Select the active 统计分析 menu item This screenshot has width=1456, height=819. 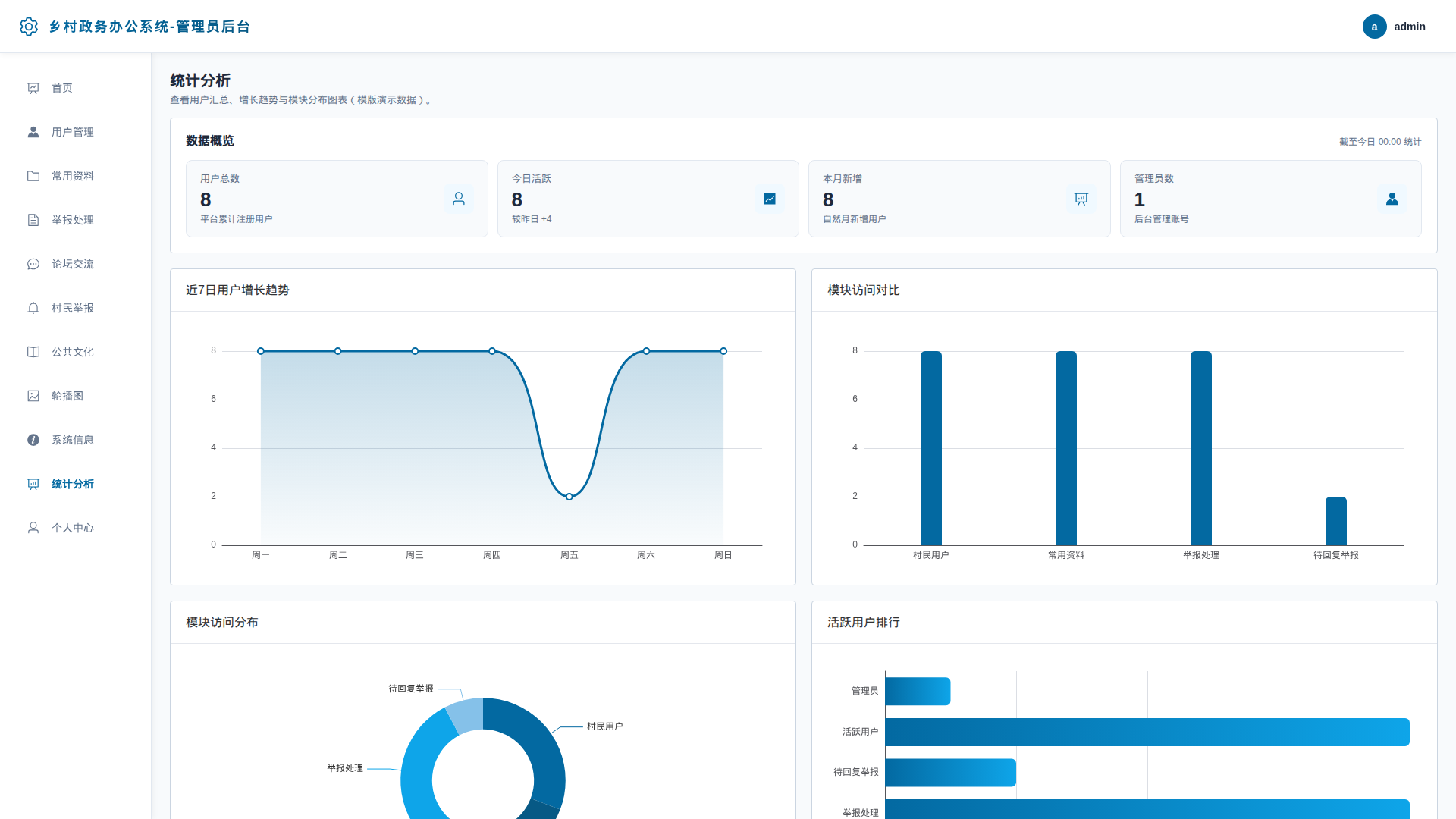[x=76, y=484]
